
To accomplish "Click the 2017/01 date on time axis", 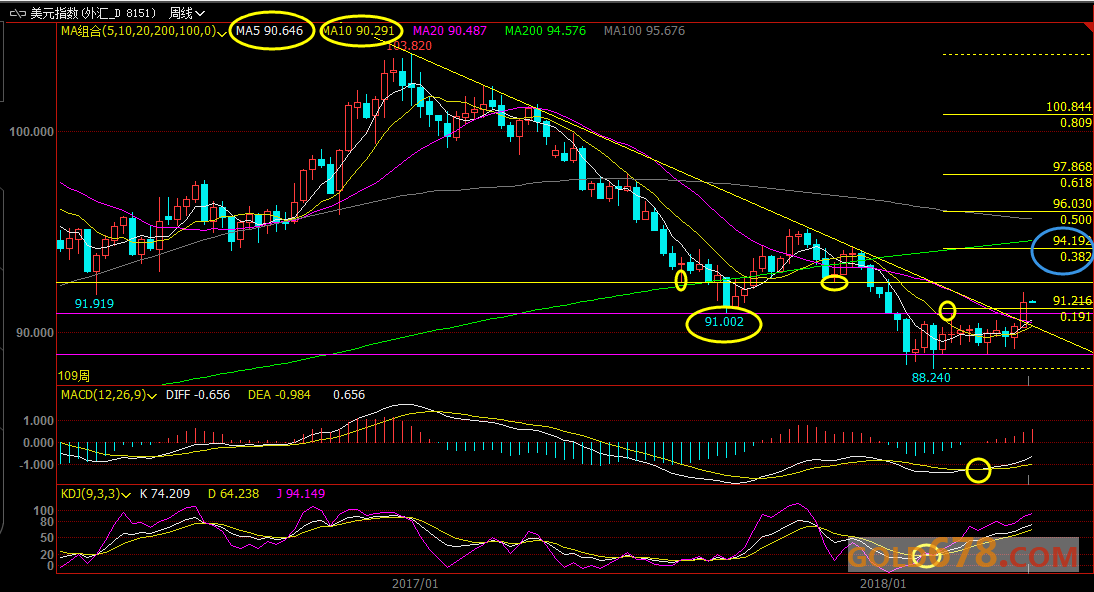I will [x=414, y=582].
